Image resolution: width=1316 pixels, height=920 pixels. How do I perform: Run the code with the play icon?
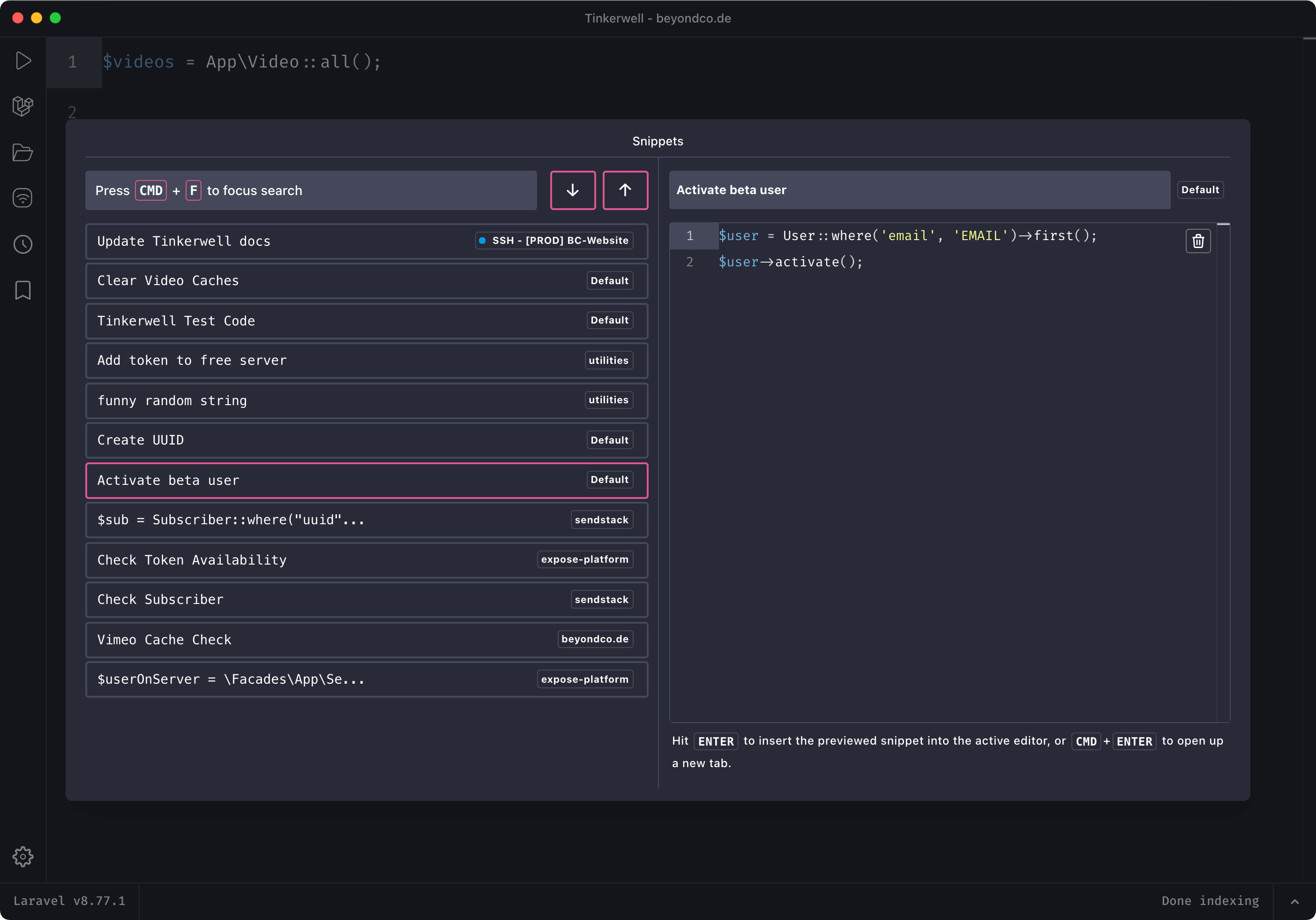tap(23, 61)
